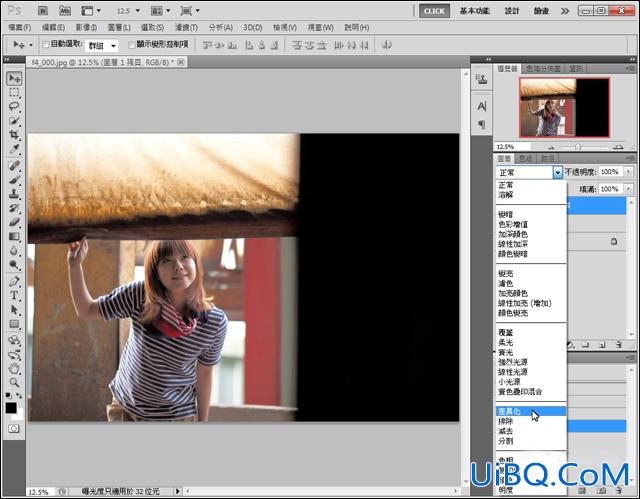
Task: Select the Eraser tool
Action: tap(14, 222)
